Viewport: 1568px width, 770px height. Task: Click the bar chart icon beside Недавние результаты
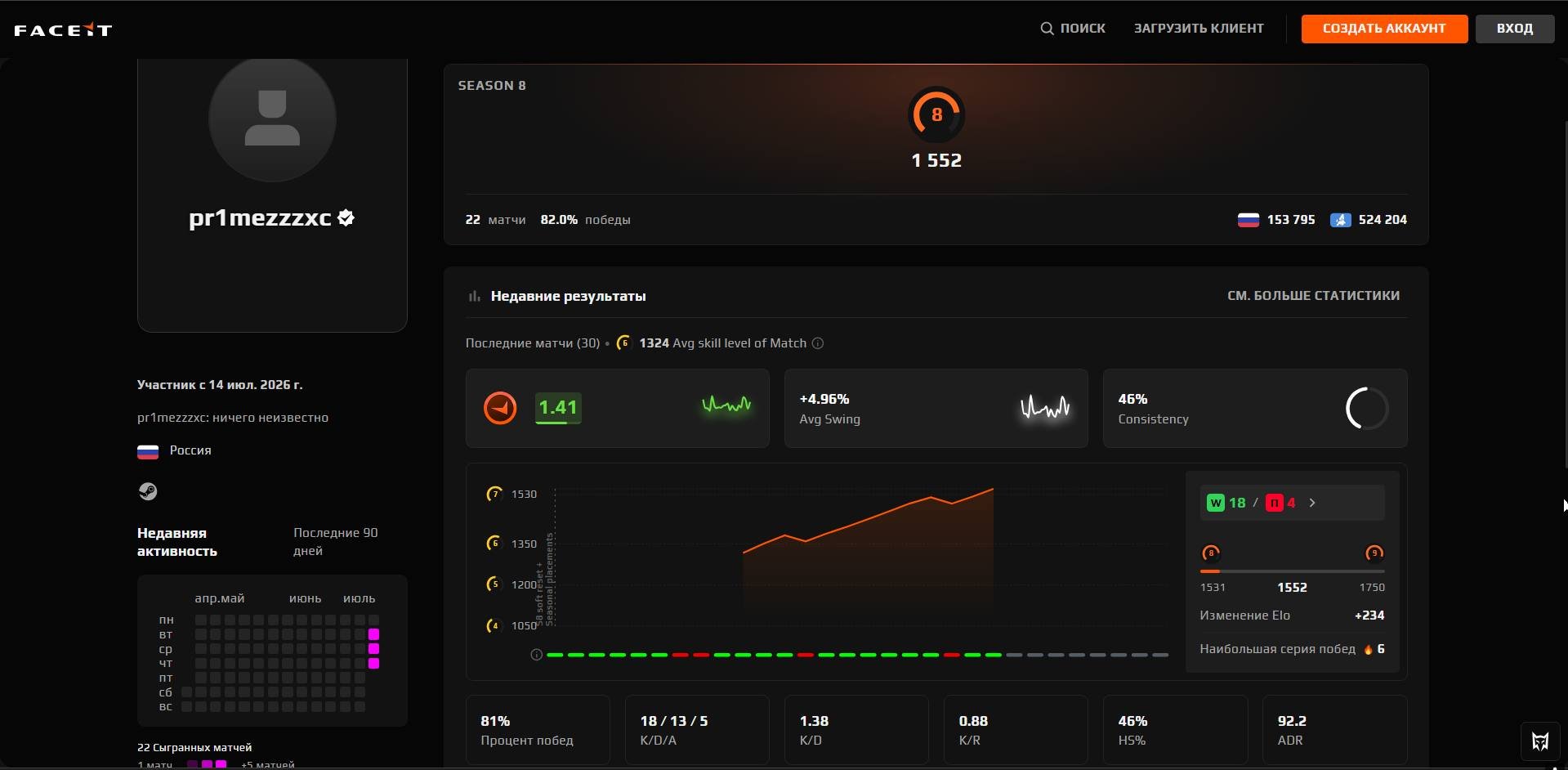click(x=474, y=296)
